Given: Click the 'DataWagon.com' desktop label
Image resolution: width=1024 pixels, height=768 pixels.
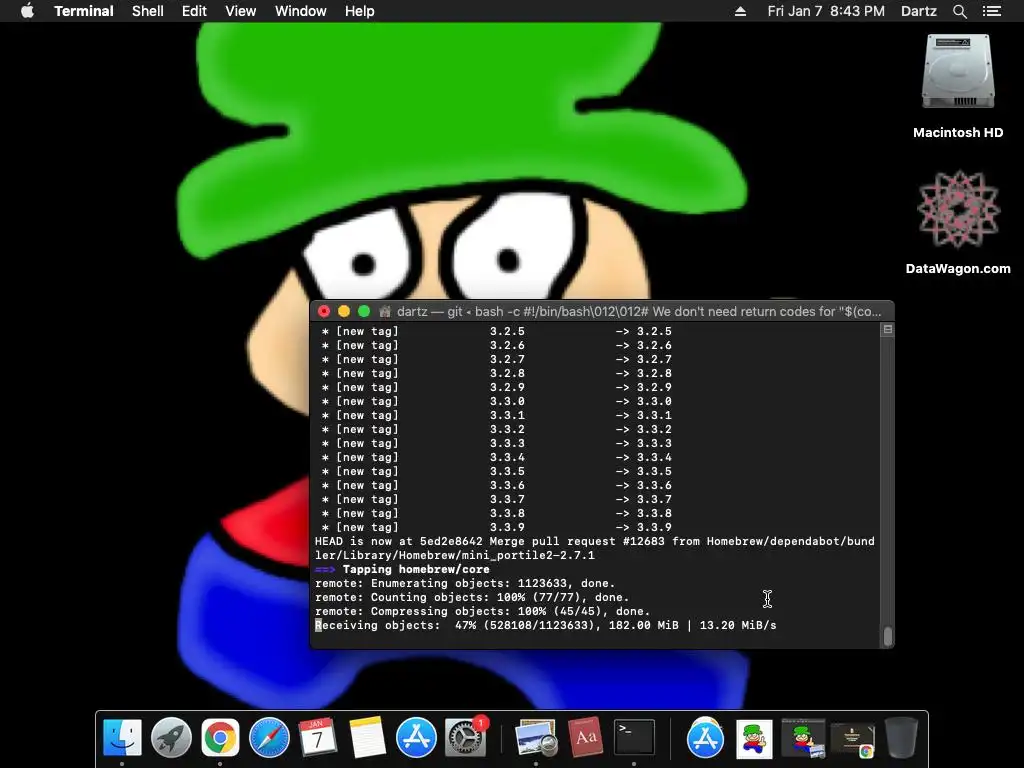Looking at the screenshot, I should (958, 268).
